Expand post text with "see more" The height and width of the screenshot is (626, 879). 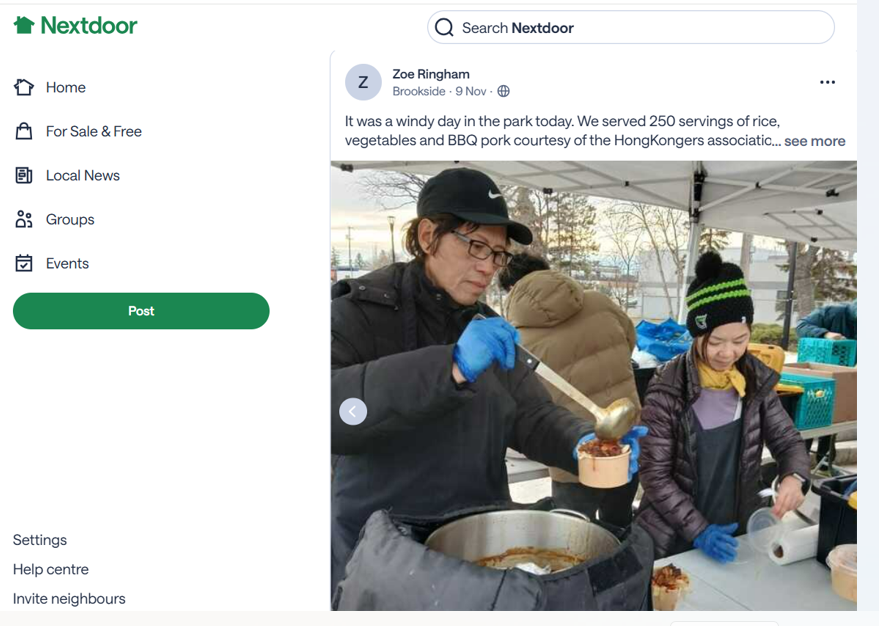point(814,141)
